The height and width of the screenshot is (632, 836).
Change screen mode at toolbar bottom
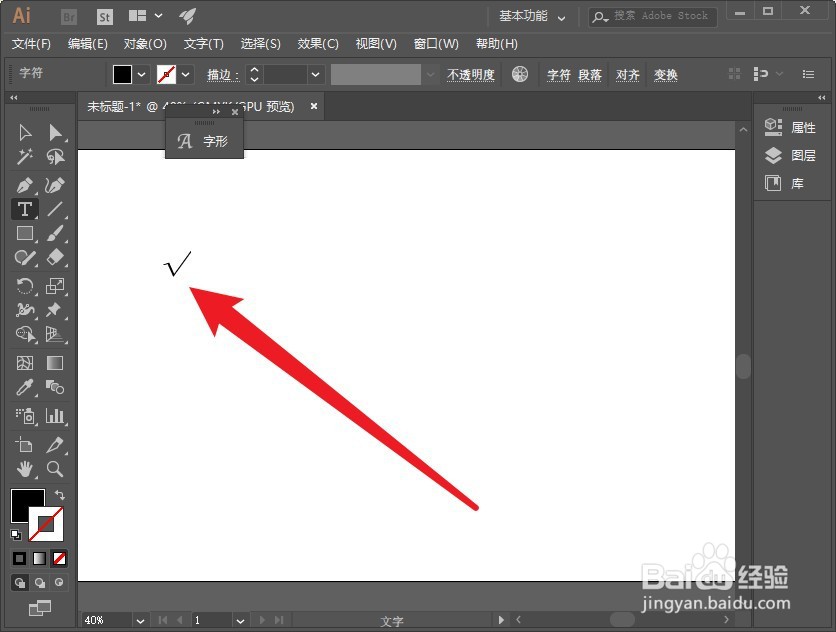[39, 607]
